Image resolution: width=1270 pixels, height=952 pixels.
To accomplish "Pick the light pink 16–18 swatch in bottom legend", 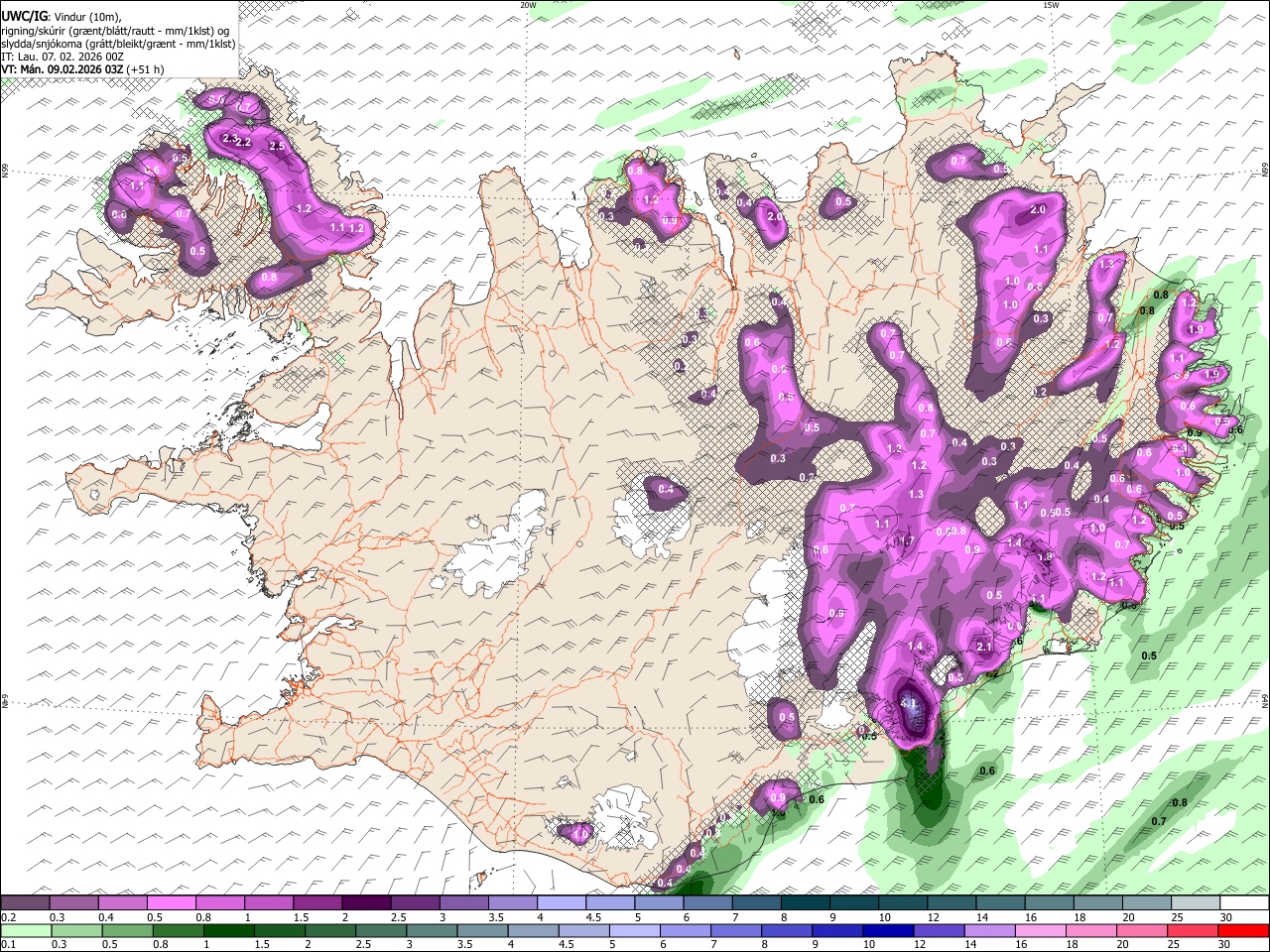I will 1042,930.
